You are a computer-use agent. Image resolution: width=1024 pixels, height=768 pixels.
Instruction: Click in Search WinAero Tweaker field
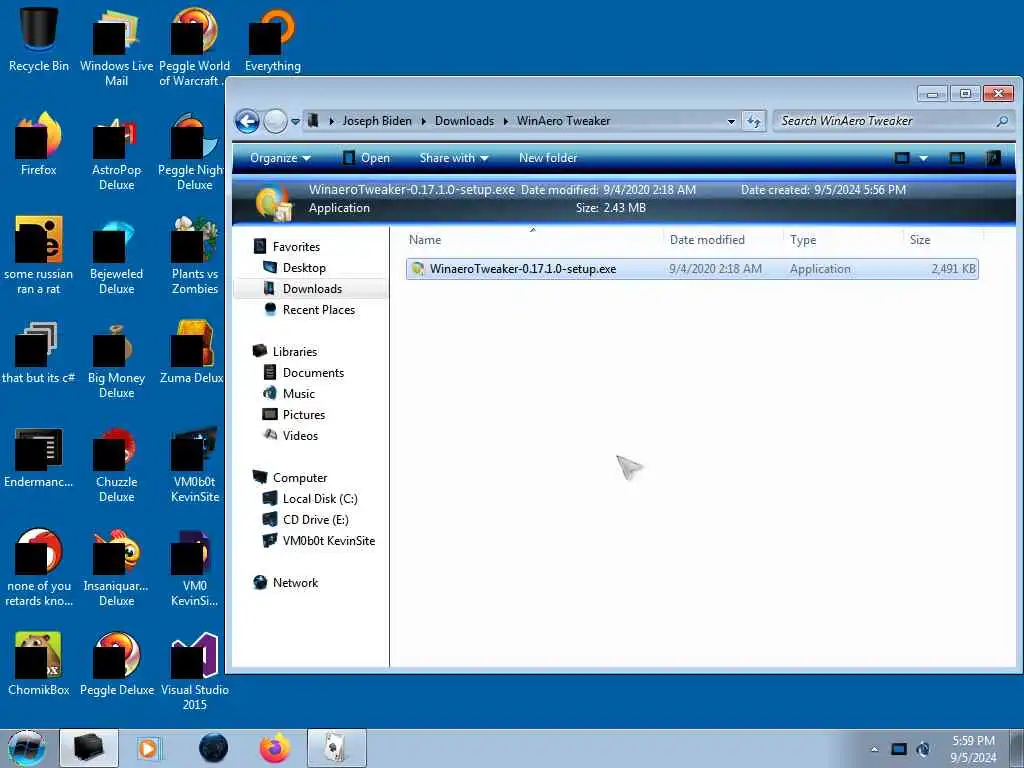click(x=884, y=121)
